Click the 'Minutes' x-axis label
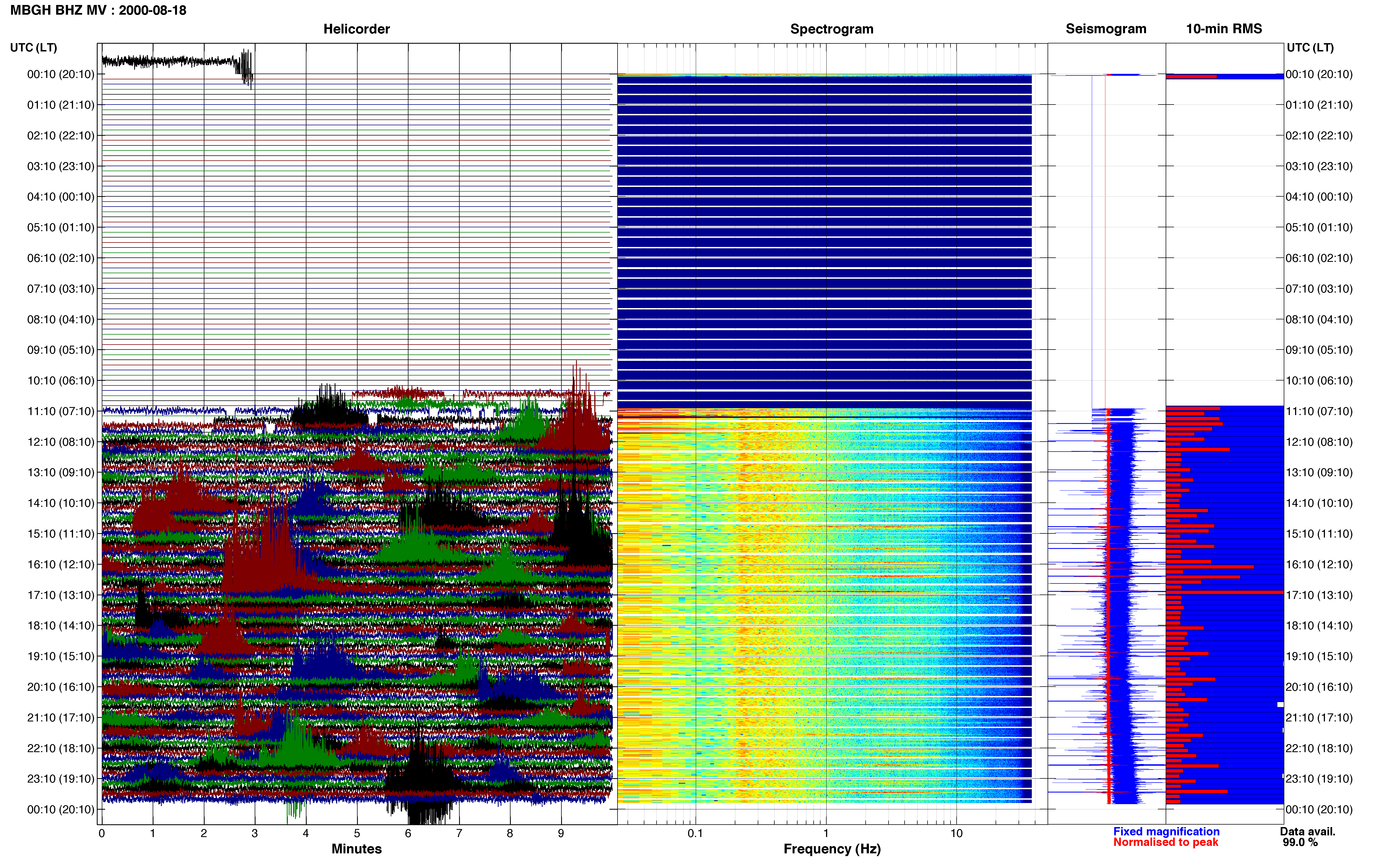The width and height of the screenshot is (1388, 868). (x=356, y=849)
